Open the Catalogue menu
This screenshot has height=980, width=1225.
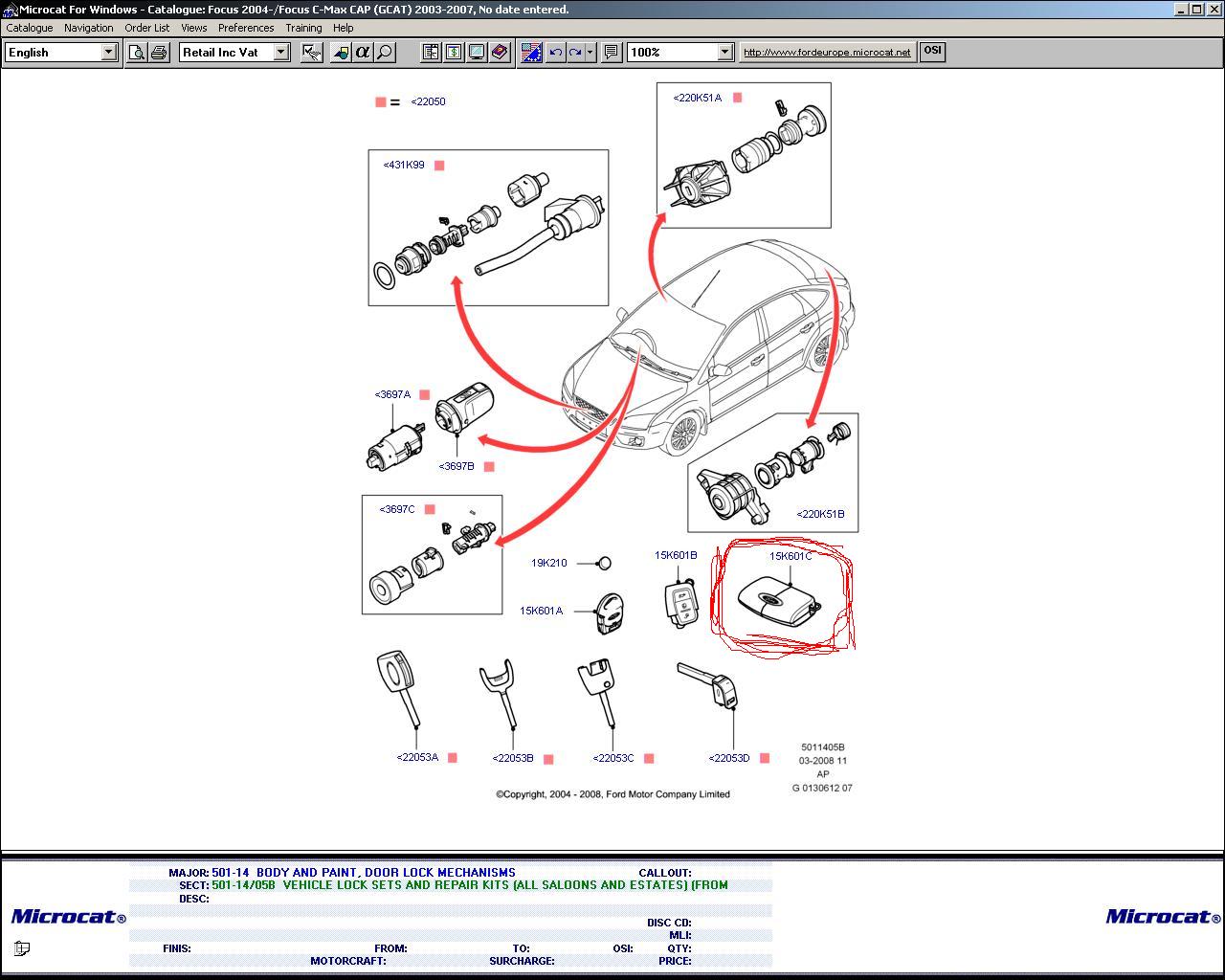tap(30, 28)
